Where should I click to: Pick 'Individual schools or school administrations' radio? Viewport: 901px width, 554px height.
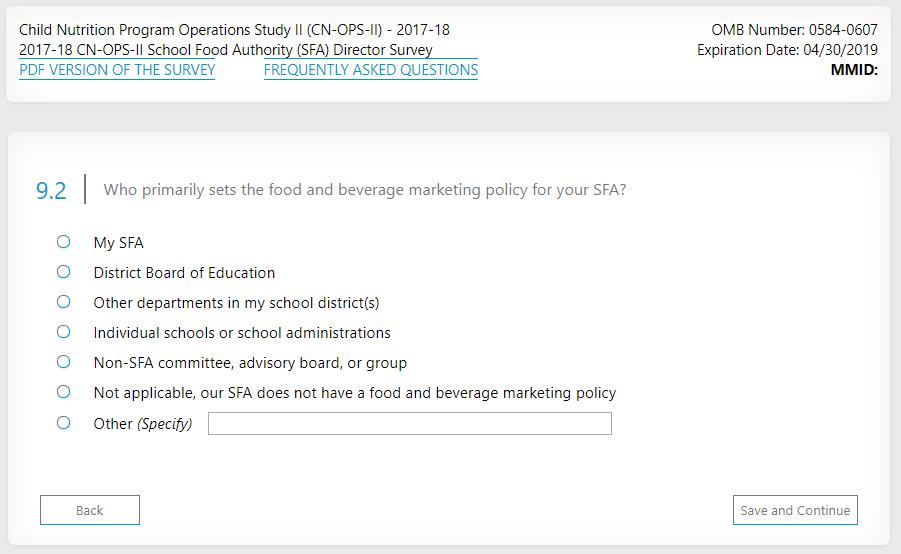coord(64,332)
